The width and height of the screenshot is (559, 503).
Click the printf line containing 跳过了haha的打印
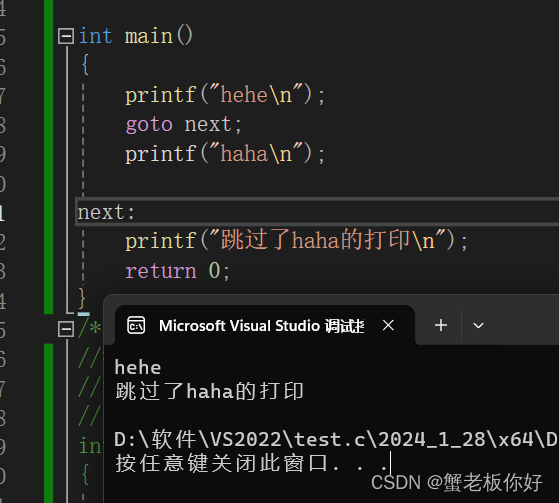tap(296, 241)
